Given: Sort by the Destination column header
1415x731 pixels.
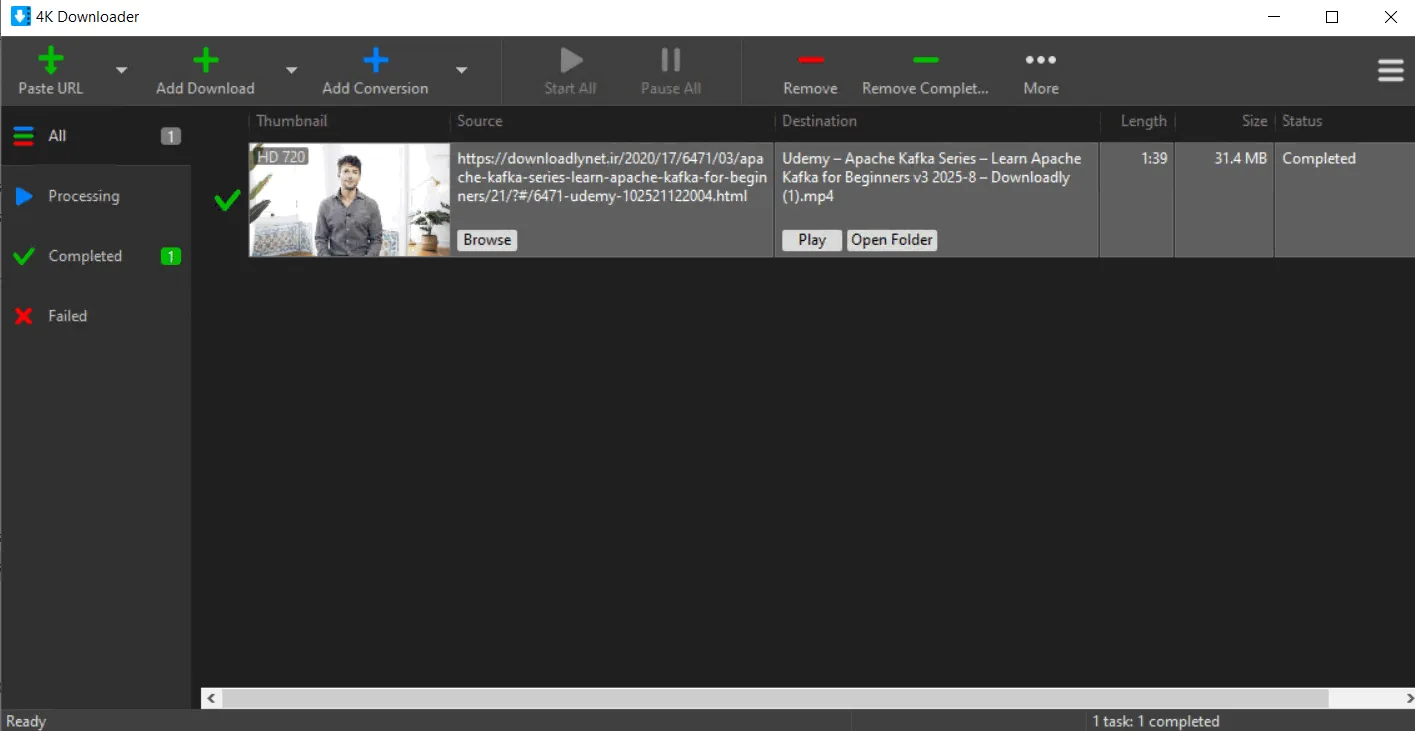Looking at the screenshot, I should click(936, 121).
